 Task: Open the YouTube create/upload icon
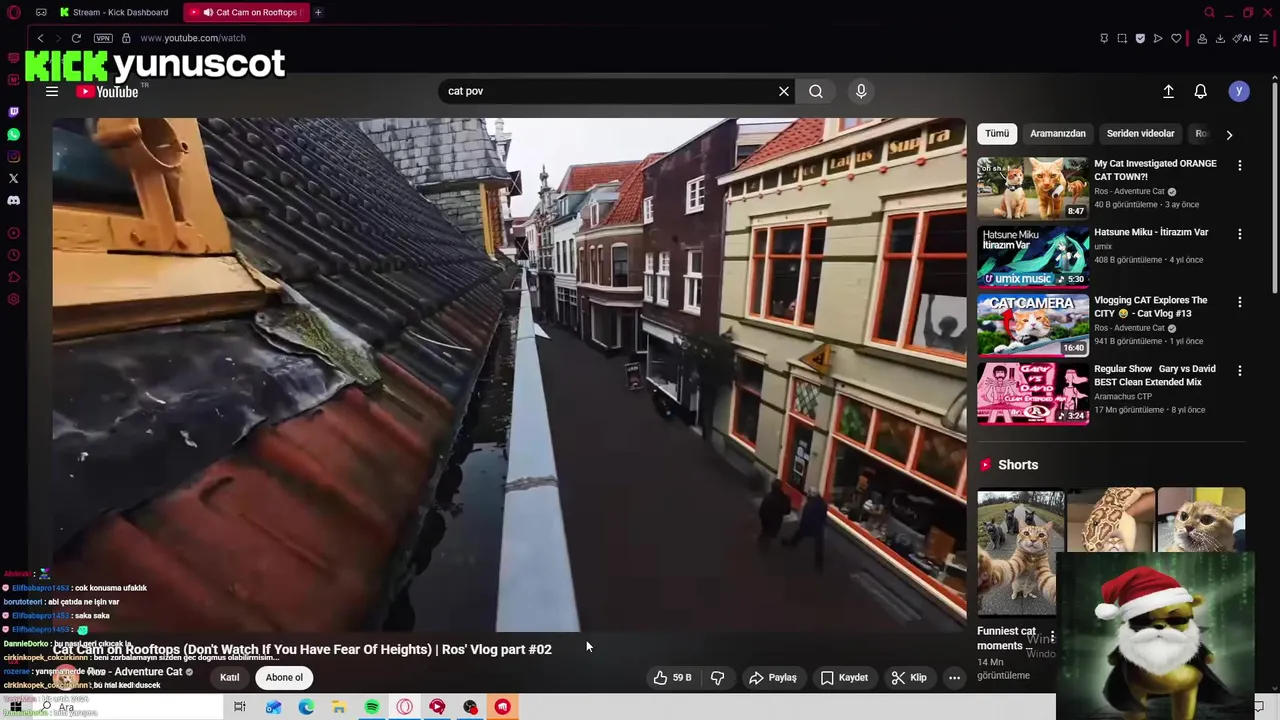[x=1168, y=91]
